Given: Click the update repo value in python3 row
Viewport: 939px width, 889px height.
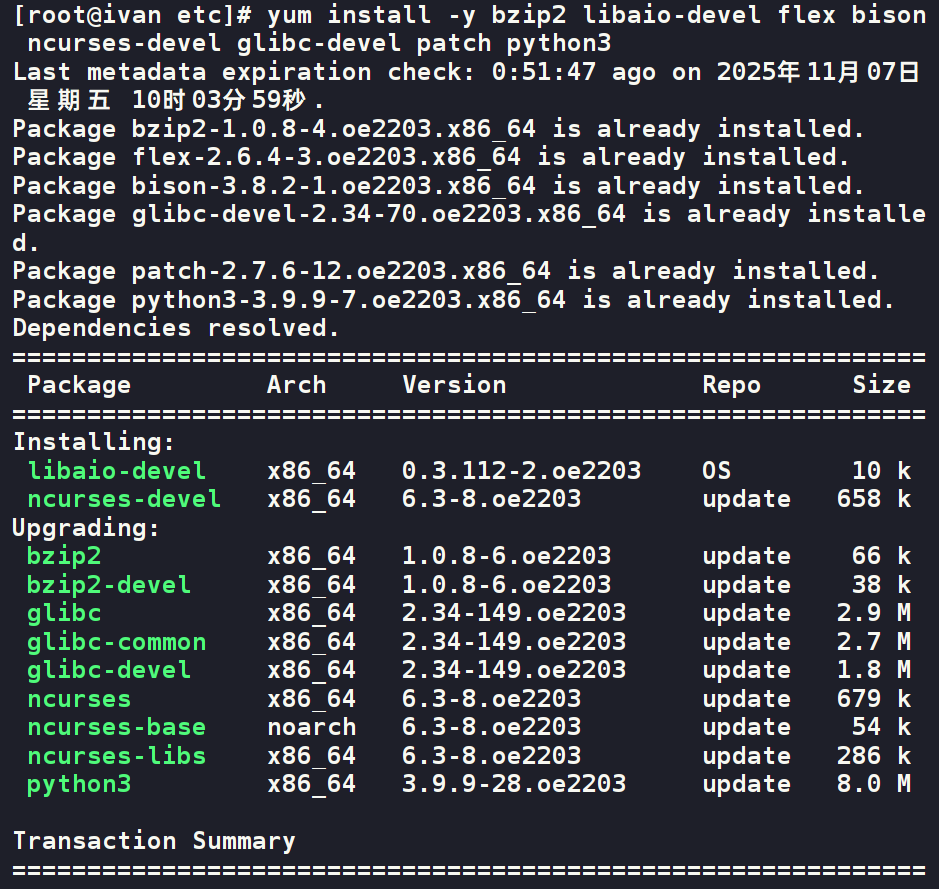Looking at the screenshot, I should (x=746, y=785).
